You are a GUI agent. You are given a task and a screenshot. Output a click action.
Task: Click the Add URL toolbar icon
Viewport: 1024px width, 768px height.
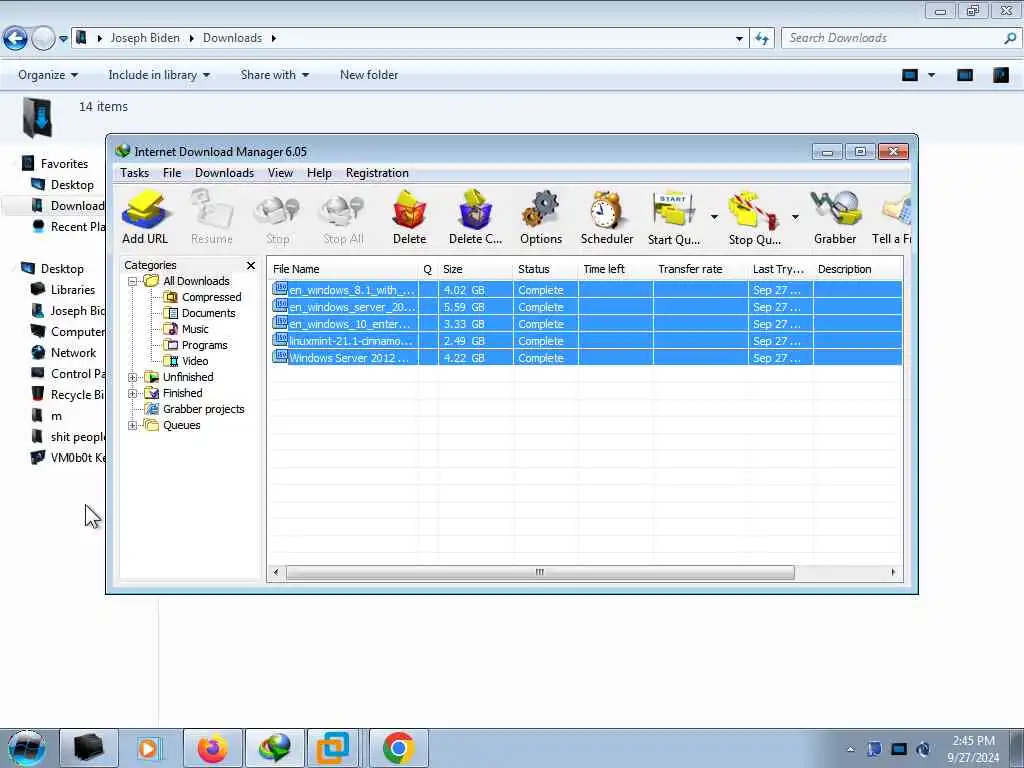145,217
